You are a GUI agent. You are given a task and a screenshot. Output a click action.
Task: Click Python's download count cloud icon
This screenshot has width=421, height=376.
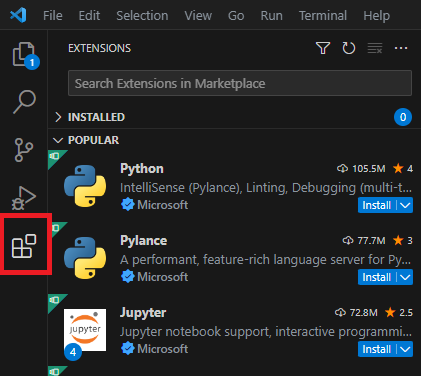click(342, 169)
